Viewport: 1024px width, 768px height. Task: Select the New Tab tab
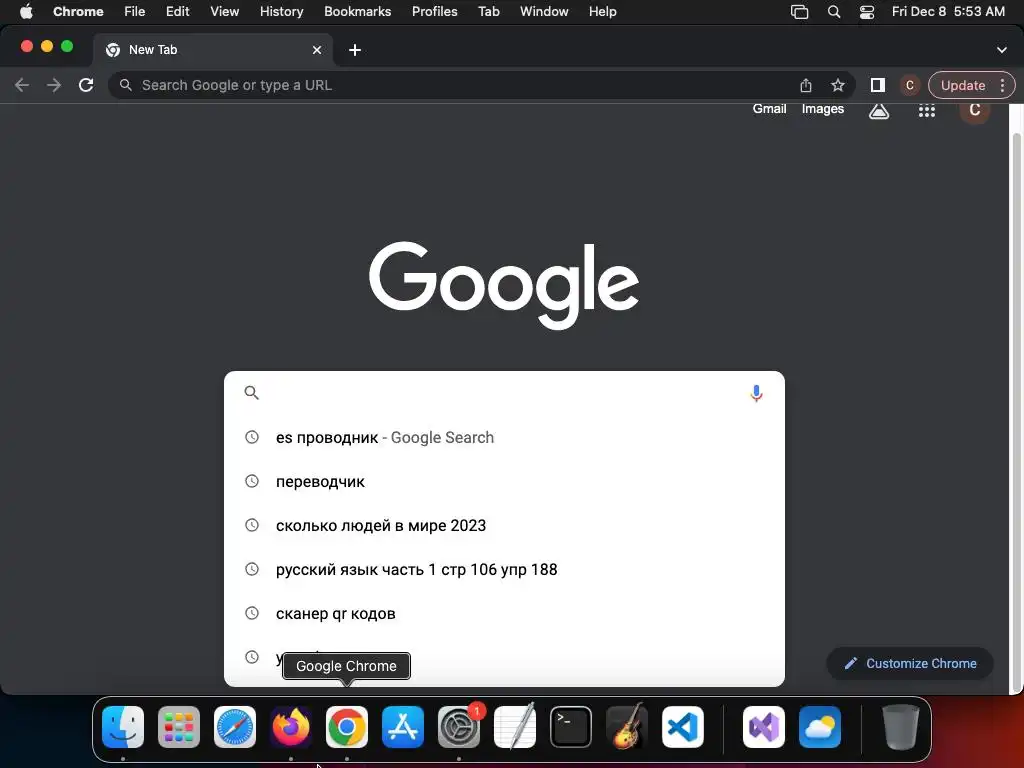(213, 50)
